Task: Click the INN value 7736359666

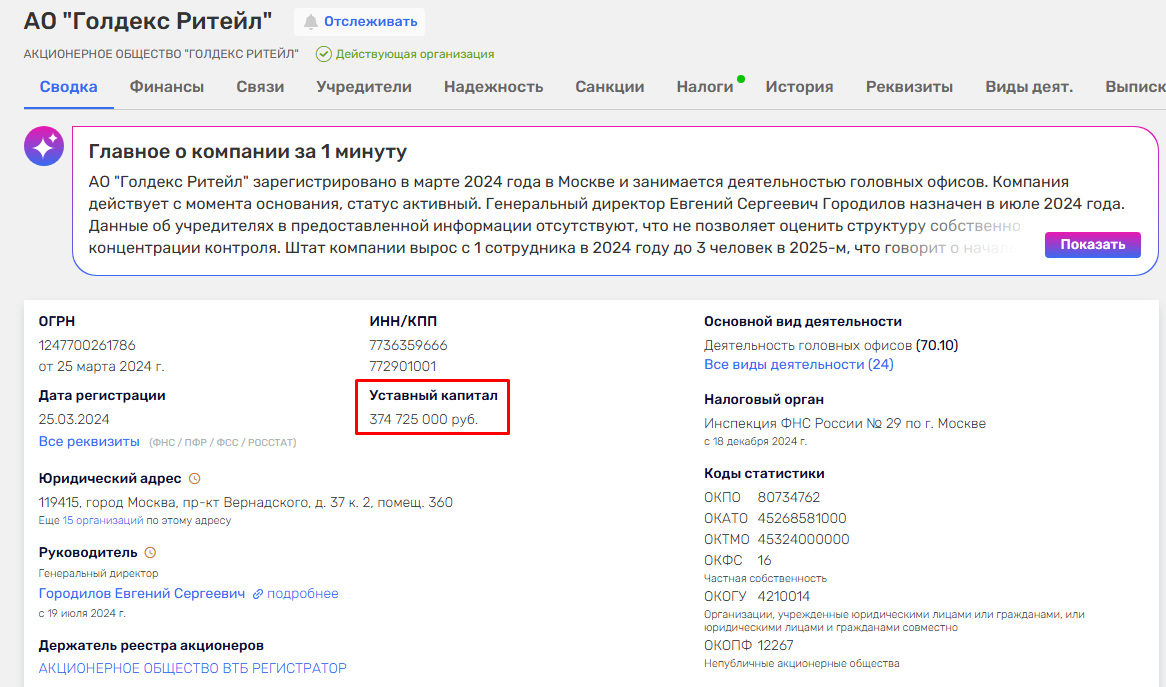Action: [x=408, y=345]
